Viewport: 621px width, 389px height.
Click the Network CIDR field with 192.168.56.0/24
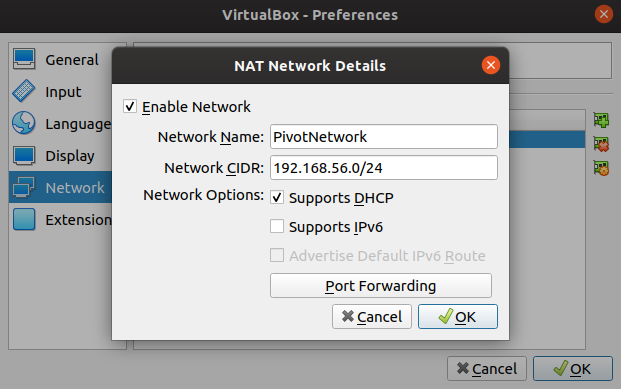[384, 168]
